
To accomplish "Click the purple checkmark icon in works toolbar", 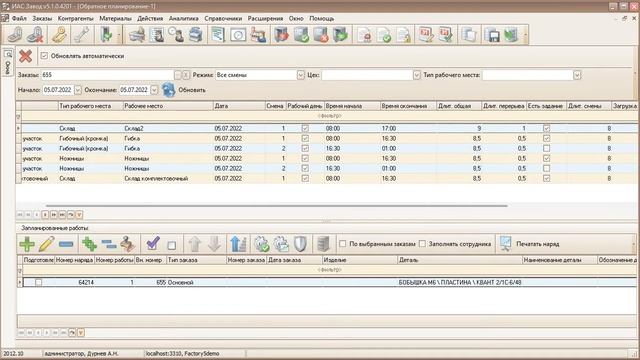I will [x=153, y=244].
